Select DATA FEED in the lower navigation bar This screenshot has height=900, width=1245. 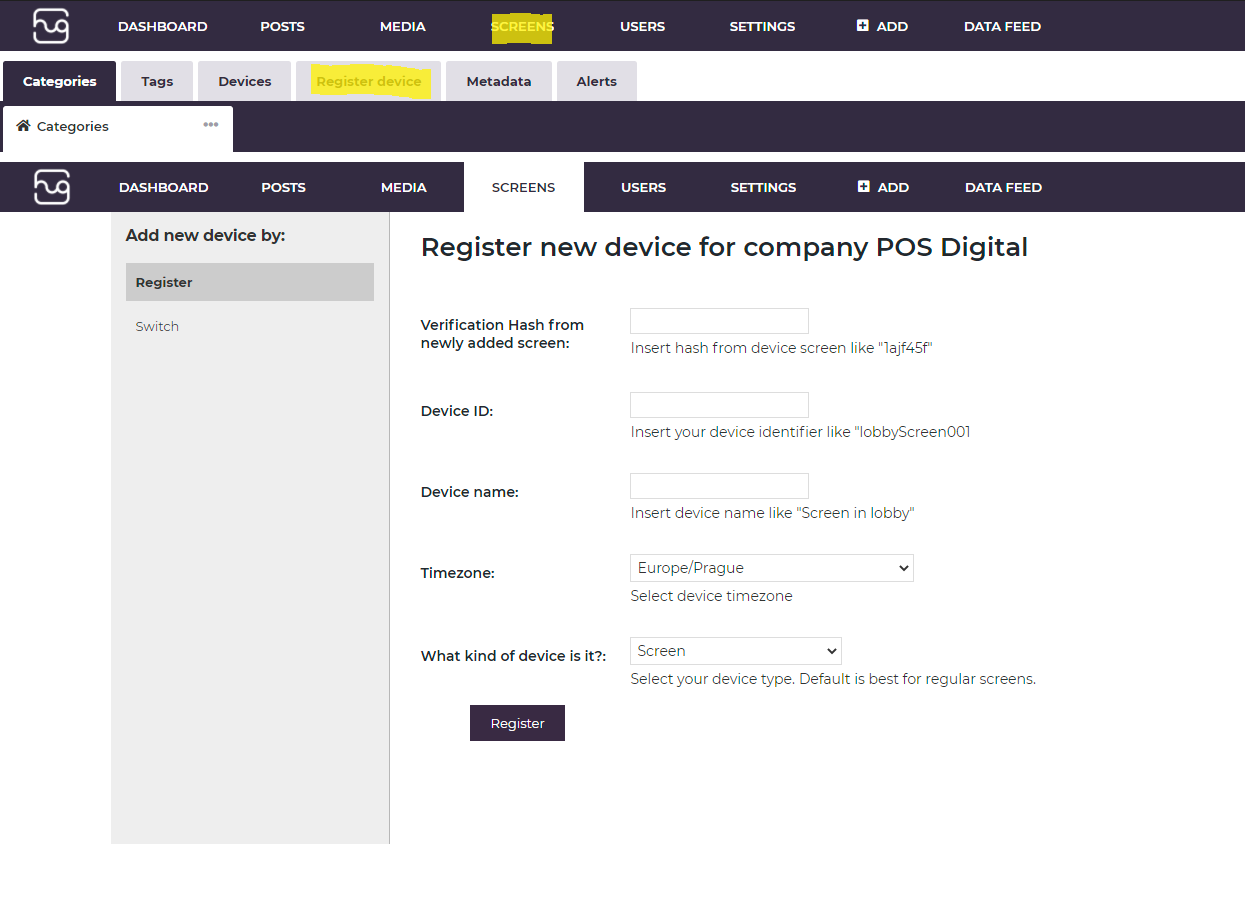point(1004,187)
